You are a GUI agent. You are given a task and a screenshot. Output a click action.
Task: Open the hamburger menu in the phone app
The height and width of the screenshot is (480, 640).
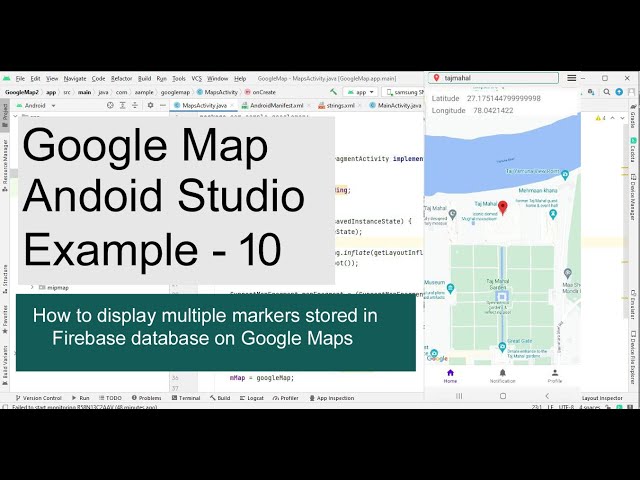(571, 78)
